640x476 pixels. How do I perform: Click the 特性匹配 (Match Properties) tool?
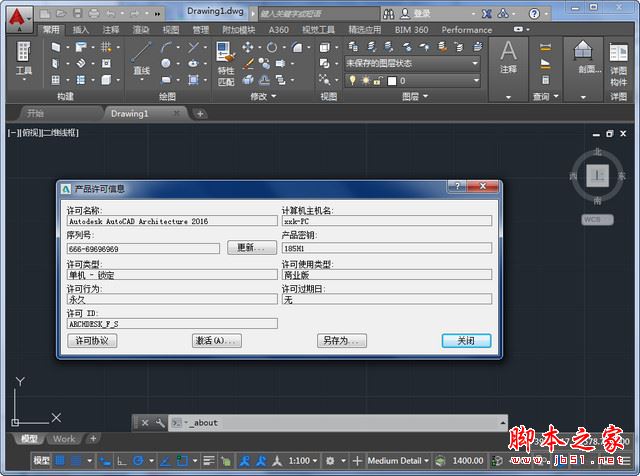coord(226,63)
